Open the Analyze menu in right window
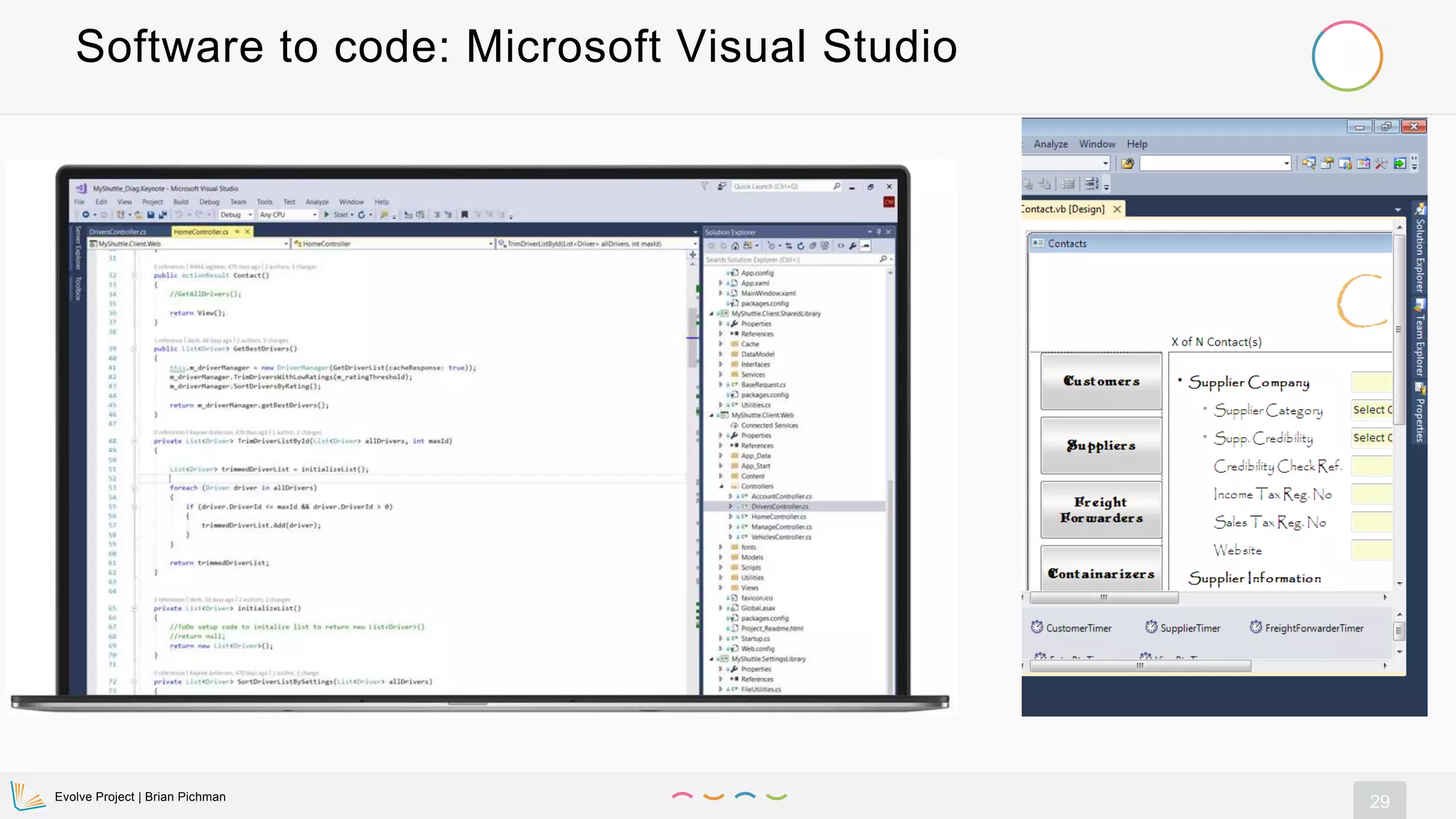1456x819 pixels. click(x=1051, y=144)
